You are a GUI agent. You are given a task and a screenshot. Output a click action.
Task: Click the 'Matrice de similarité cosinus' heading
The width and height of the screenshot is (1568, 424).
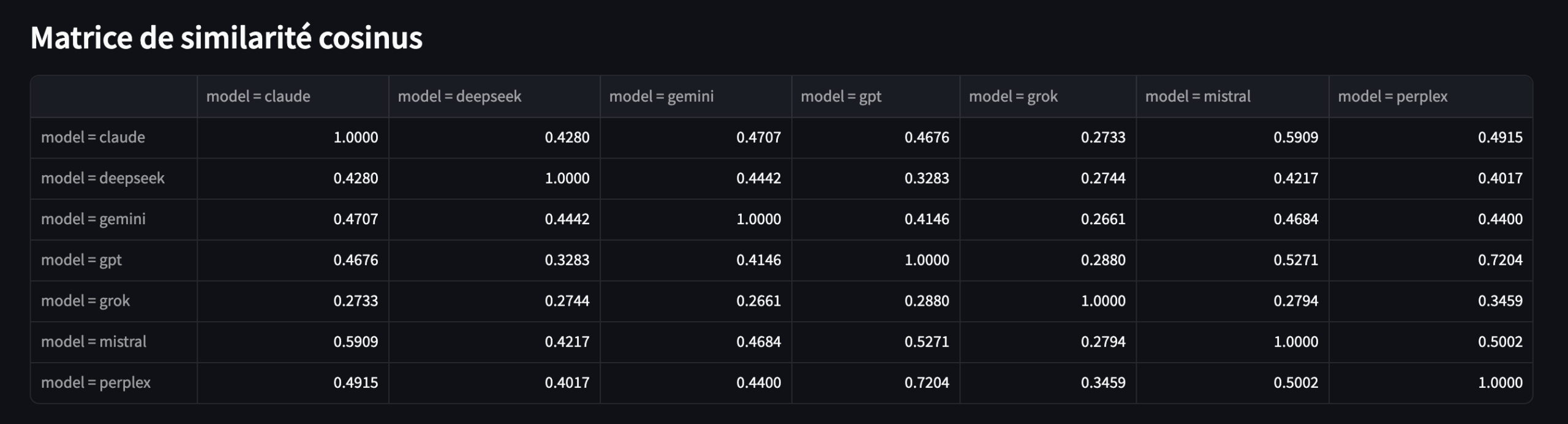[226, 38]
